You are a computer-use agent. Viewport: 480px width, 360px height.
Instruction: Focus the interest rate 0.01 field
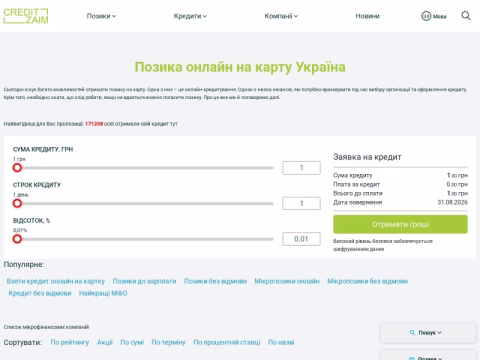[301, 239]
